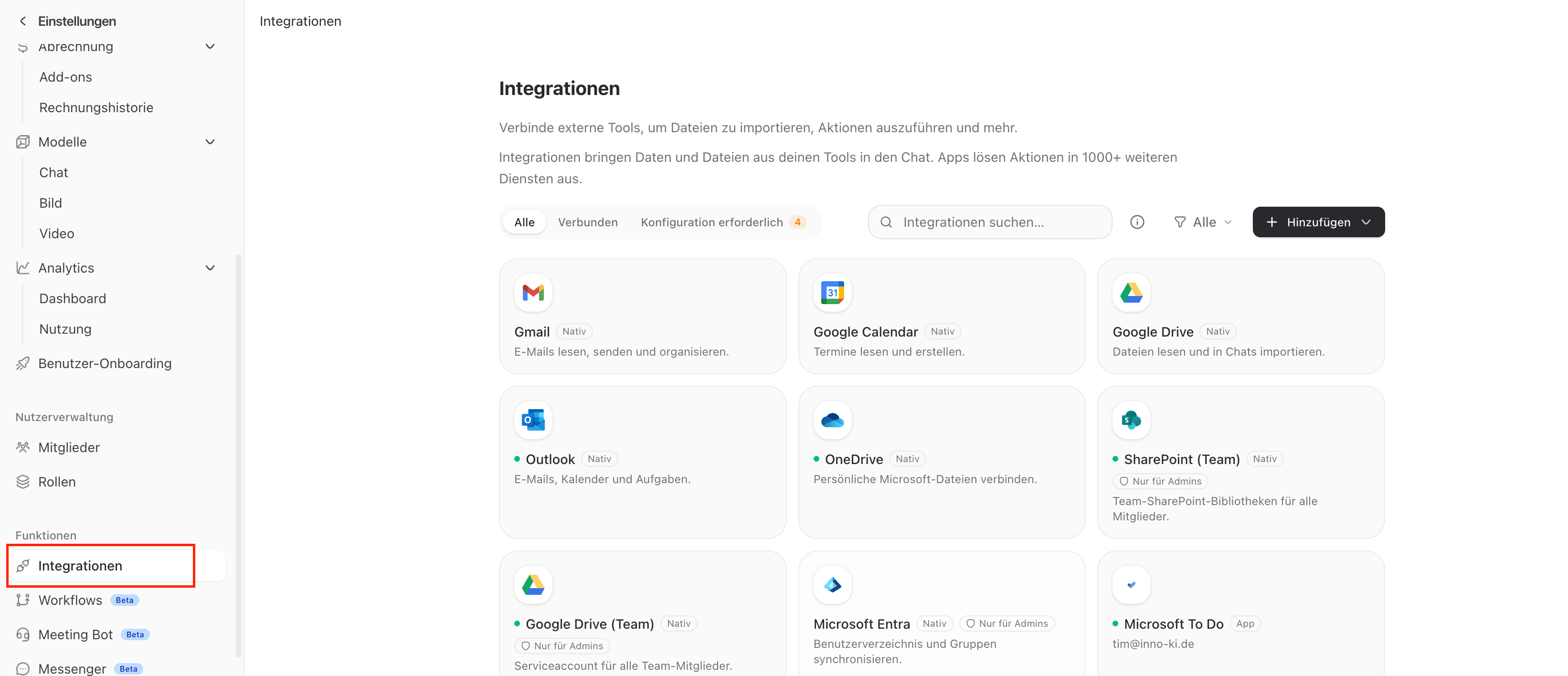This screenshot has height=676, width=1568.
Task: Click the tim@inno-ki.de account text
Action: pyautogui.click(x=1153, y=644)
